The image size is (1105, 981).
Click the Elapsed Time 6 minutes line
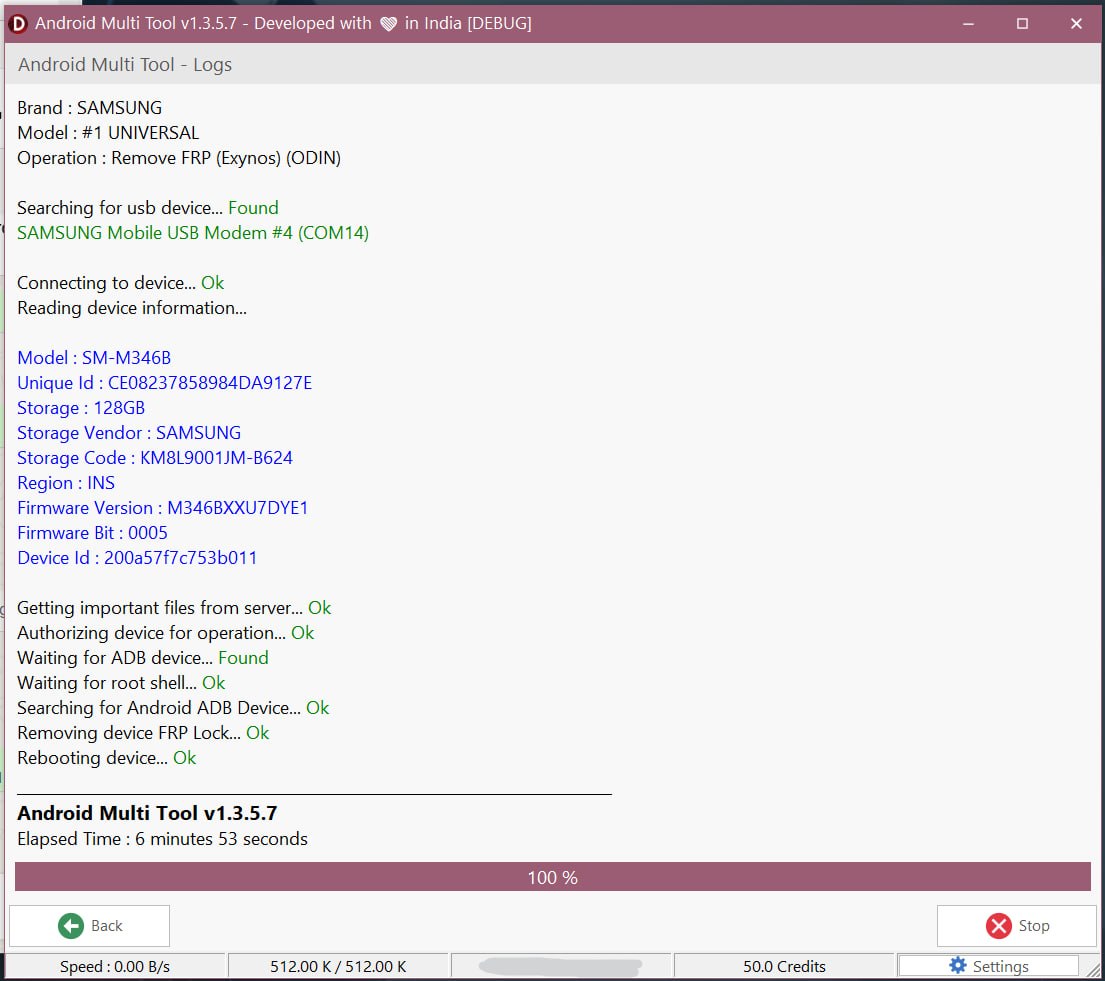coord(163,839)
